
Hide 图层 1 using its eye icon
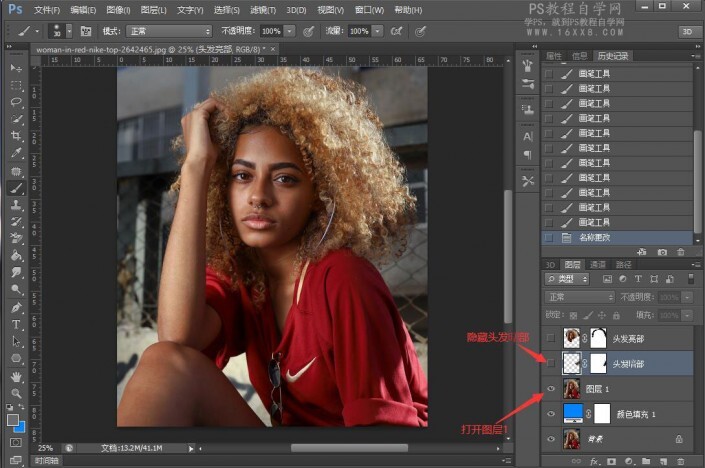pos(550,389)
